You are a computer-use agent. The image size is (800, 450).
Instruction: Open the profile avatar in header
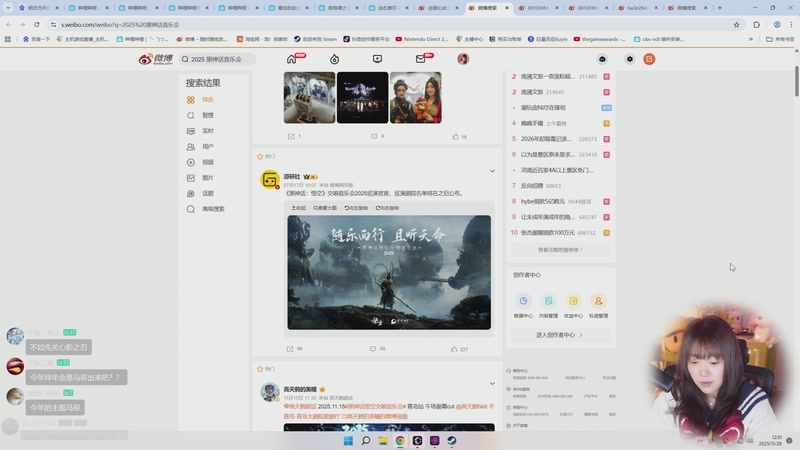point(463,59)
